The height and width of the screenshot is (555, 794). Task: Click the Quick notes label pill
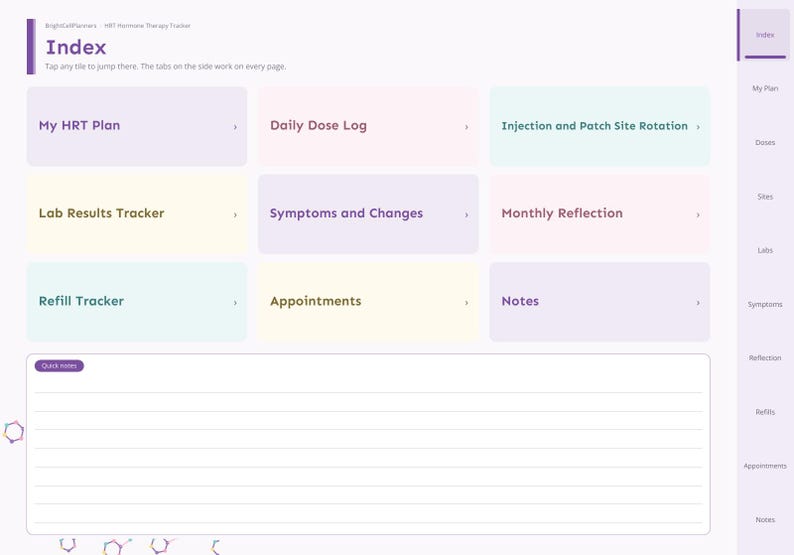pyautogui.click(x=59, y=366)
